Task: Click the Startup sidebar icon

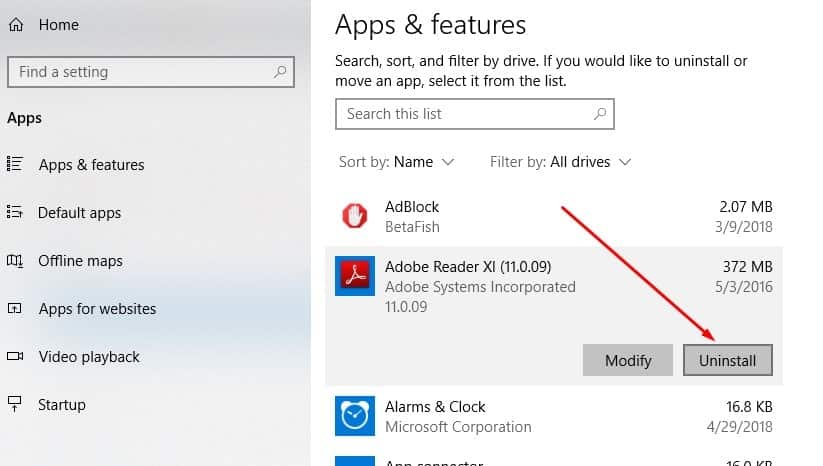Action: pos(15,404)
